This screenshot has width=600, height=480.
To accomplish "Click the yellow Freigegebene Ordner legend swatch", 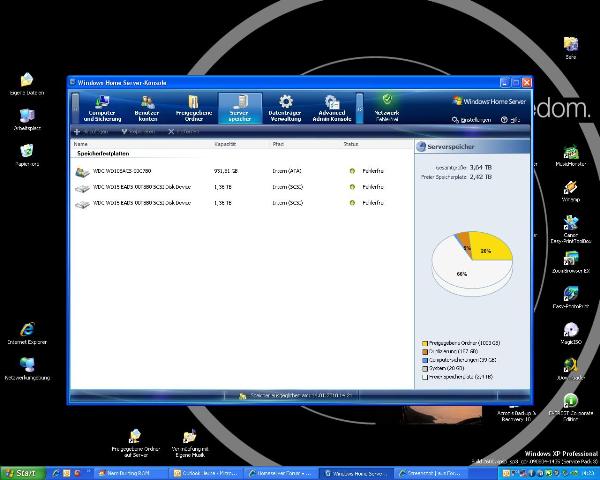I will (424, 343).
